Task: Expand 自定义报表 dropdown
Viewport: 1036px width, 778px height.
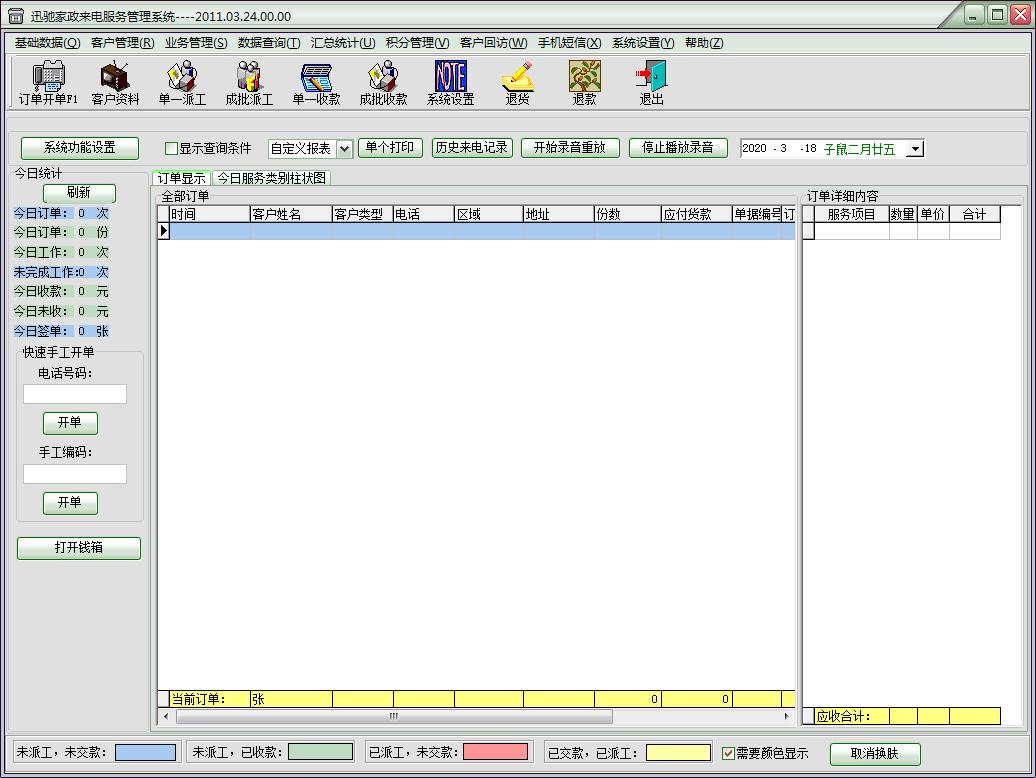Action: click(344, 149)
